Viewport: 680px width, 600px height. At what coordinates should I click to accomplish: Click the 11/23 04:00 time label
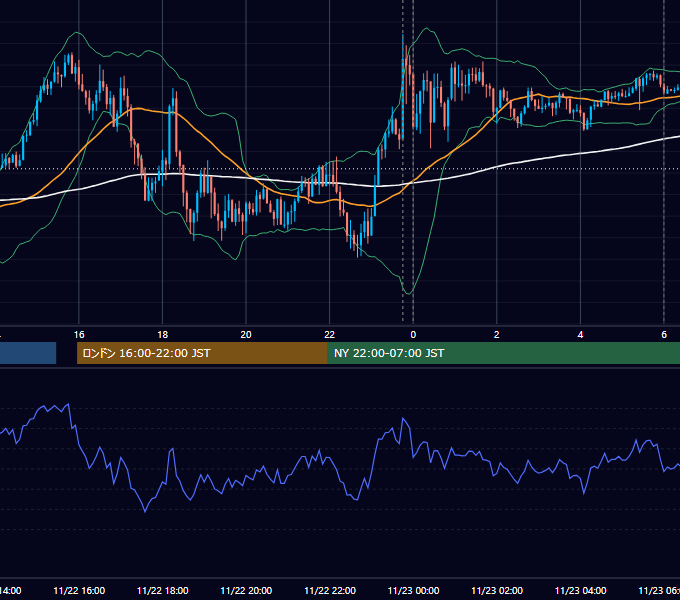click(x=581, y=590)
